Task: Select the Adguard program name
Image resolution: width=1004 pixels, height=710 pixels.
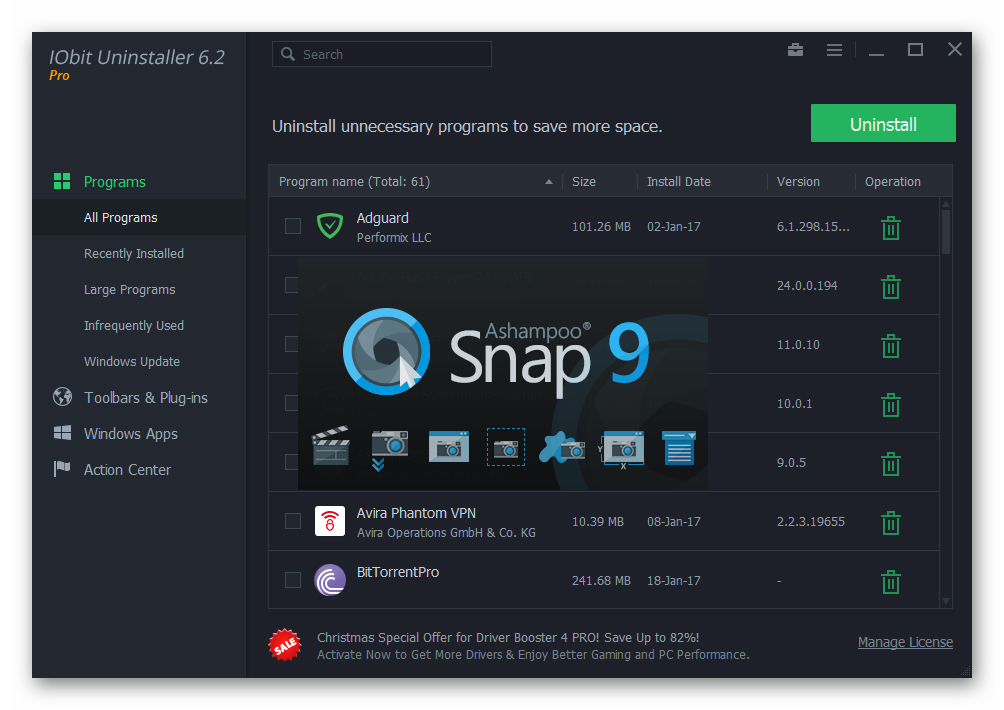Action: [x=382, y=218]
